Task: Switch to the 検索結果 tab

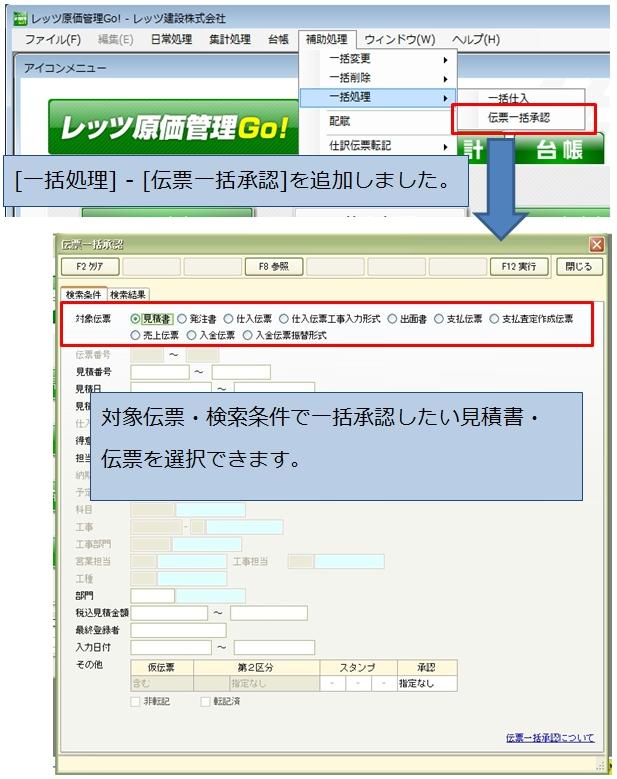Action: point(128,295)
